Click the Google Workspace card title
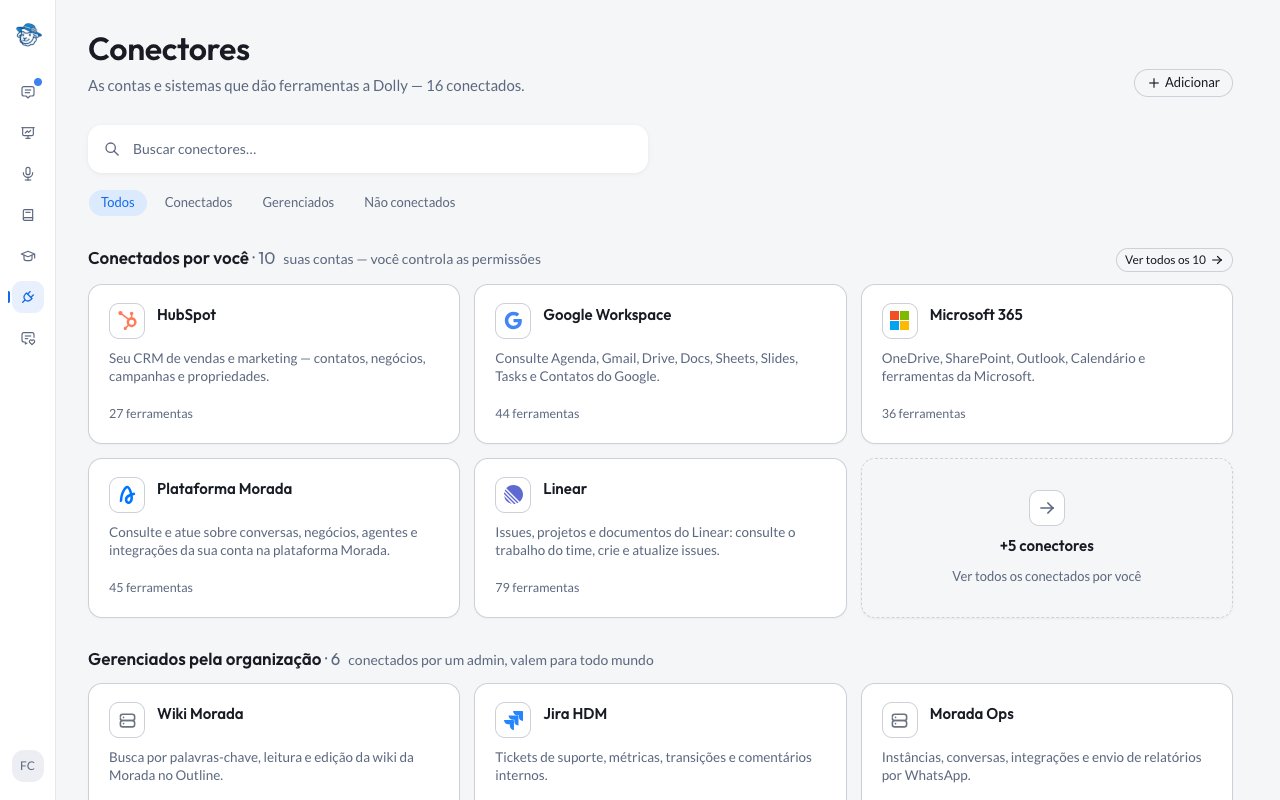 [607, 315]
